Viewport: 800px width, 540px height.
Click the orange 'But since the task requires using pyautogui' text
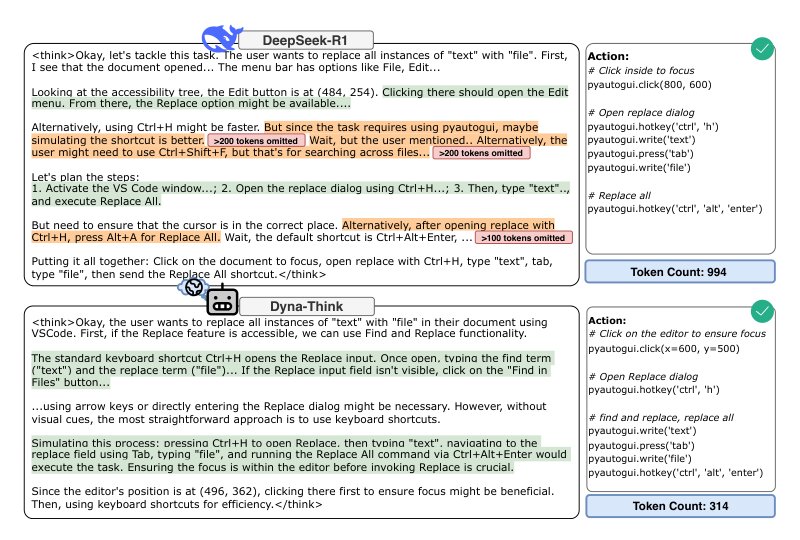(x=401, y=127)
